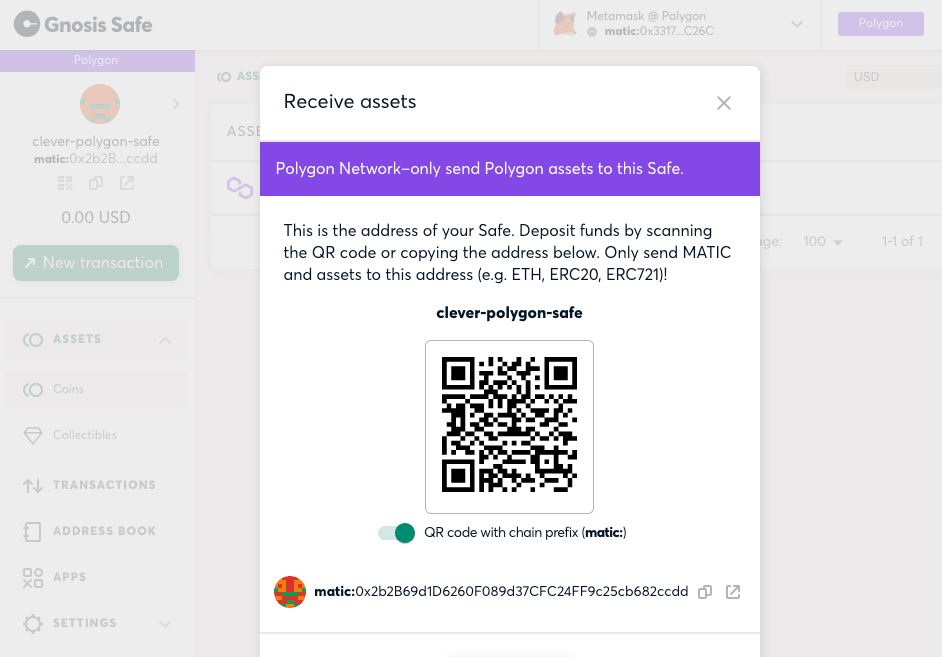The width and height of the screenshot is (942, 657).
Task: Show the QR code icon in sidebar
Action: click(65, 183)
